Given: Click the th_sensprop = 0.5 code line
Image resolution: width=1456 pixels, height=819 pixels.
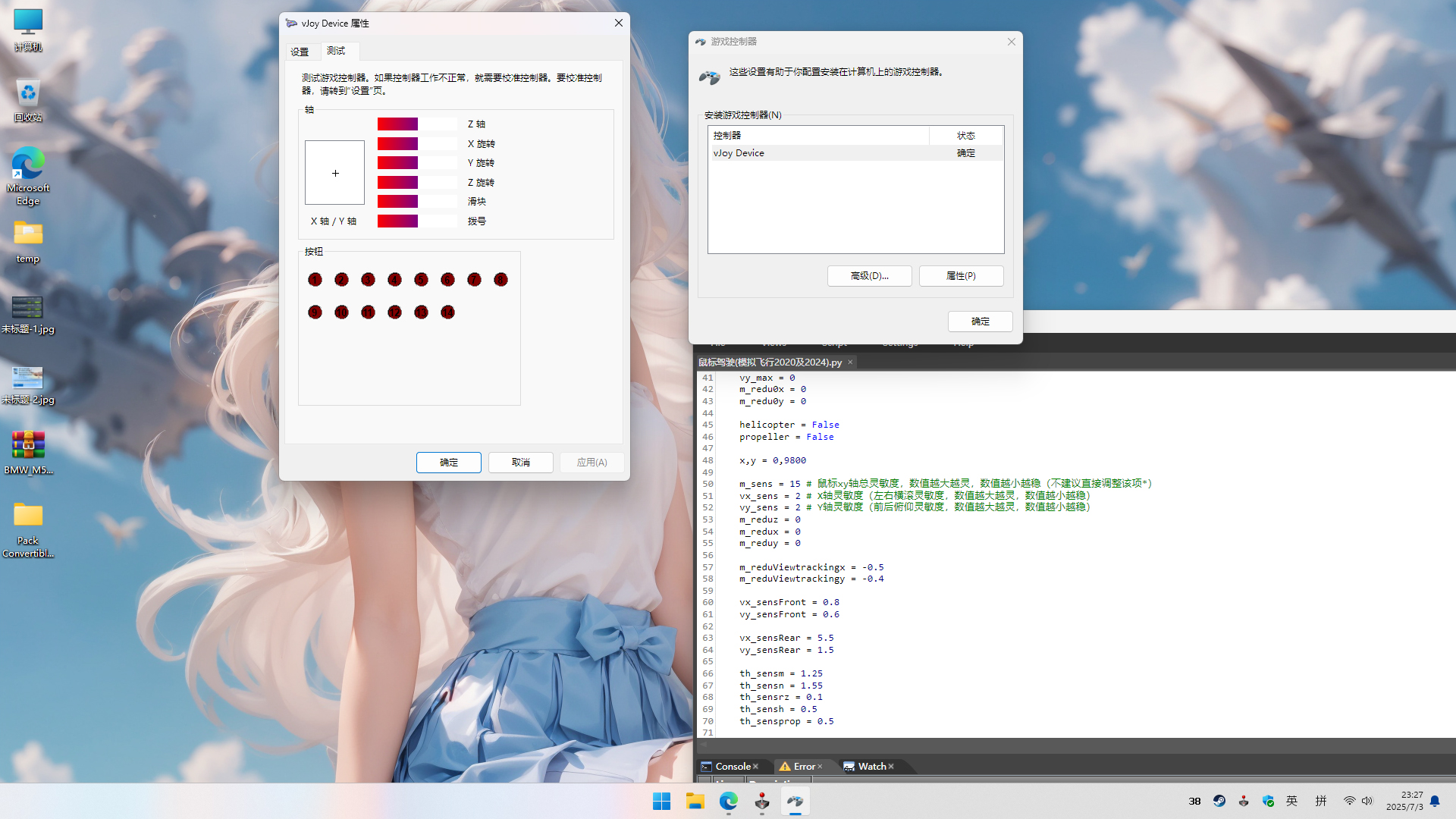Looking at the screenshot, I should [786, 721].
